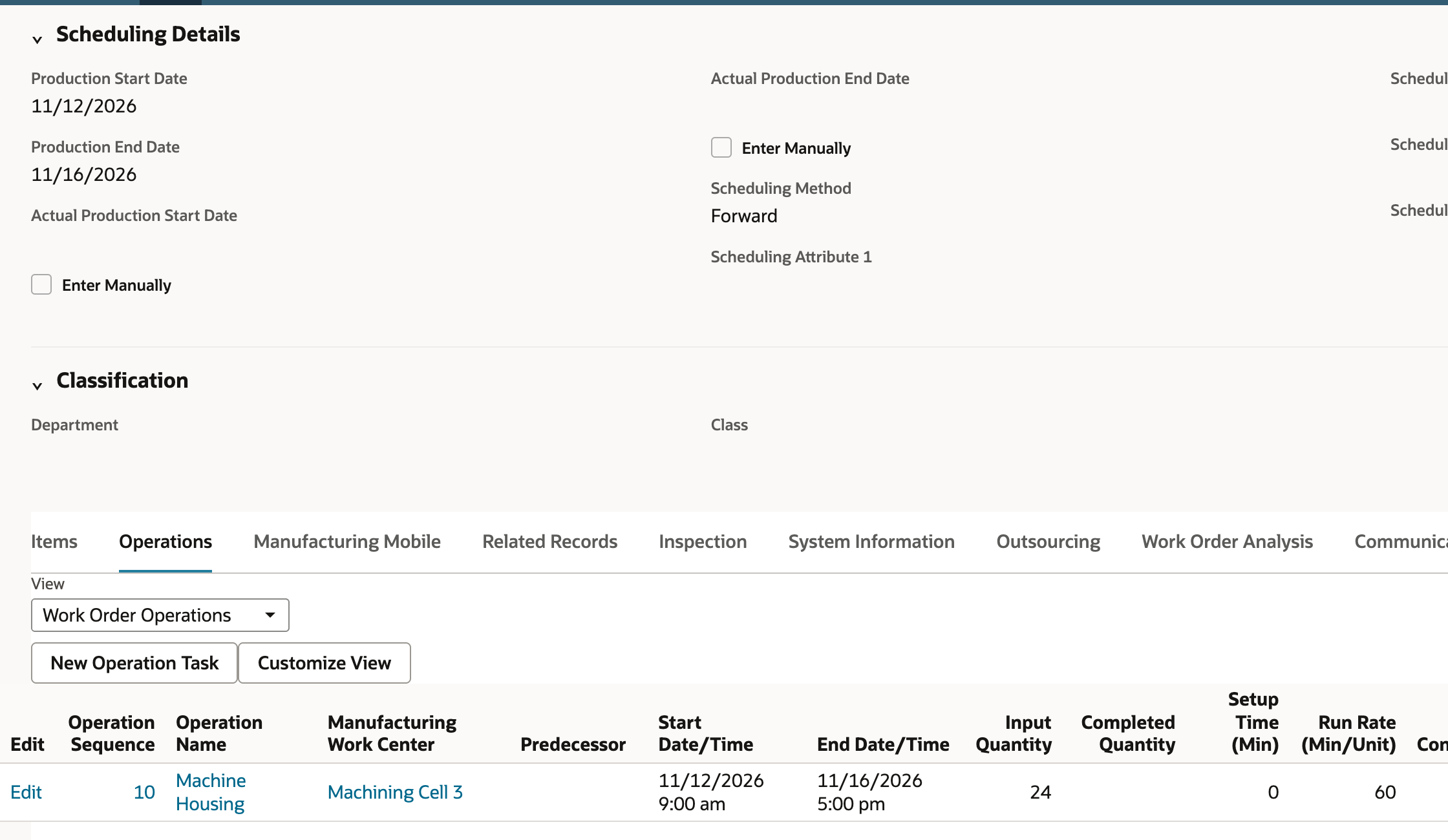Open the Manufacturing Mobile tab
Image resolution: width=1448 pixels, height=840 pixels.
pos(347,541)
